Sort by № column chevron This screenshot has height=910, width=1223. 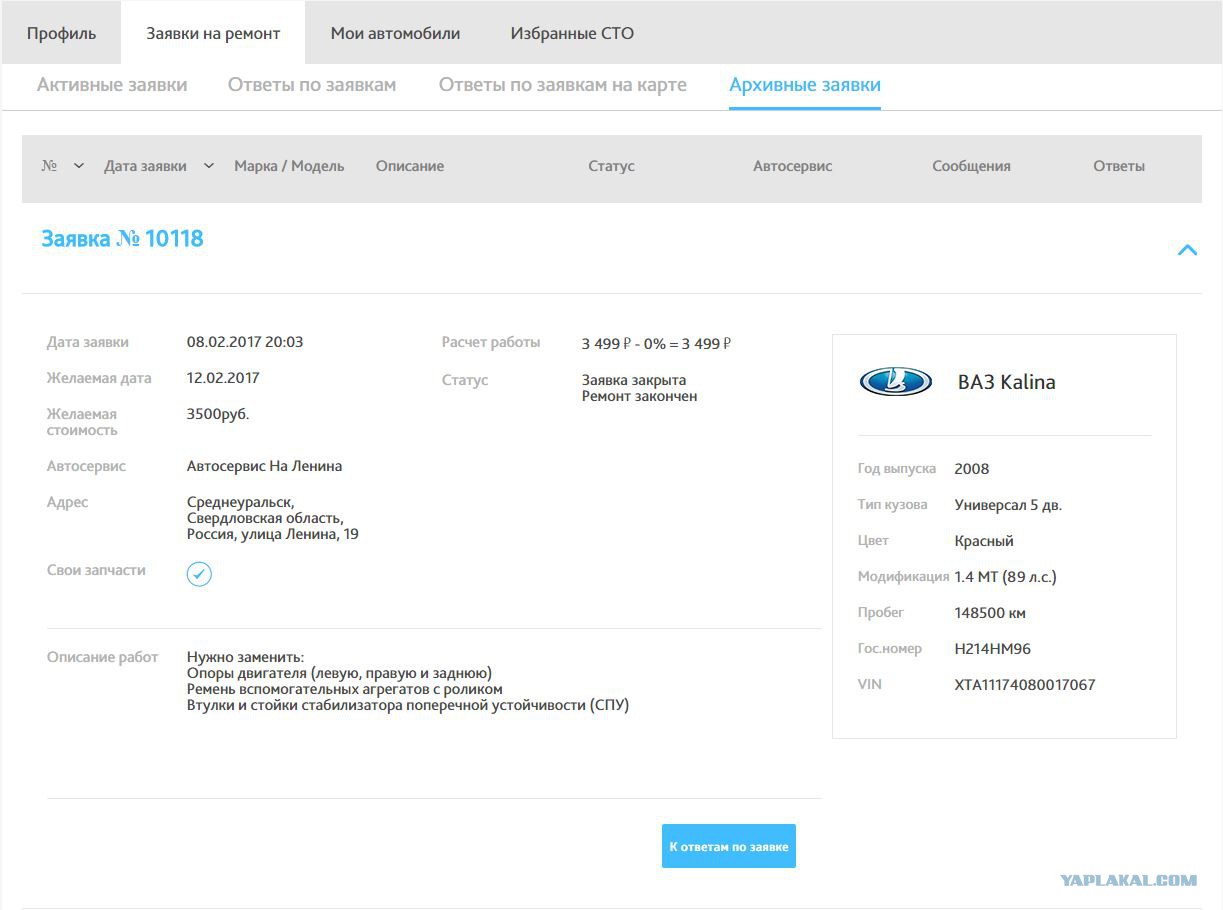(x=79, y=166)
